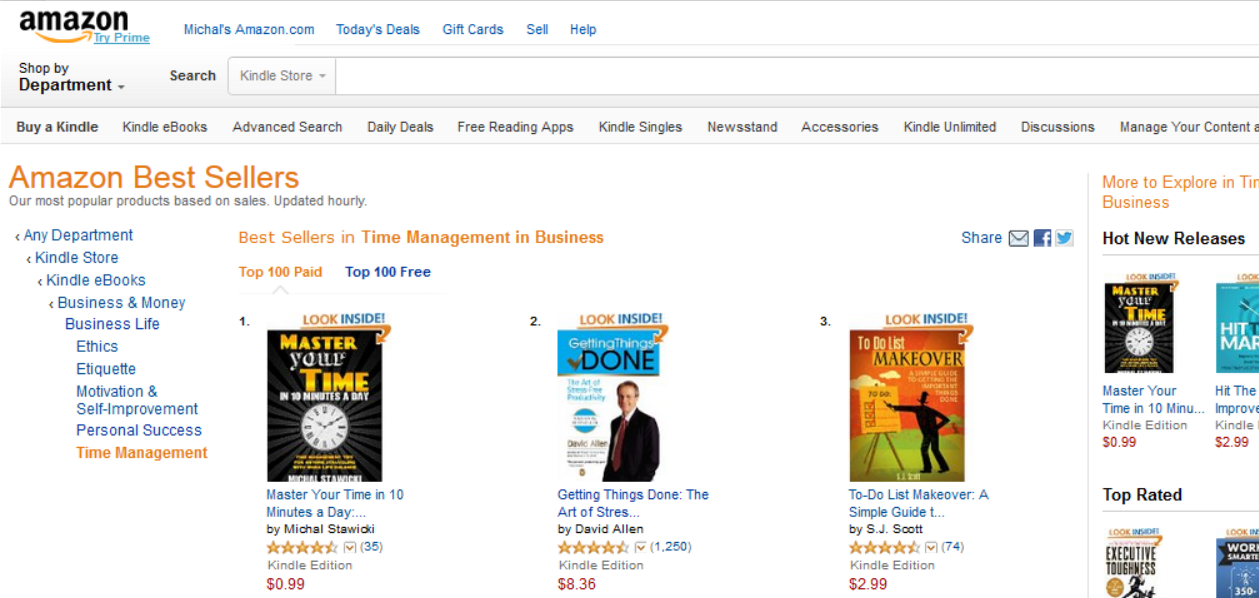Open the Getting Things Done title link
Viewport: 1259px width, 598px height.
(x=633, y=503)
